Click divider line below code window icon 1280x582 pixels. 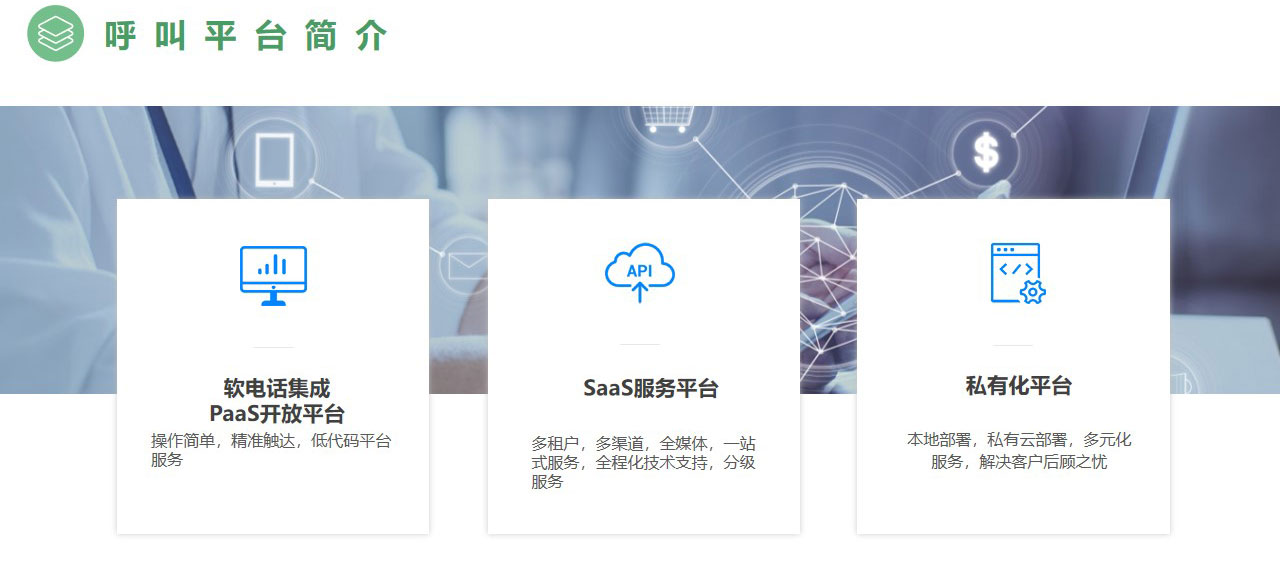click(x=1013, y=345)
